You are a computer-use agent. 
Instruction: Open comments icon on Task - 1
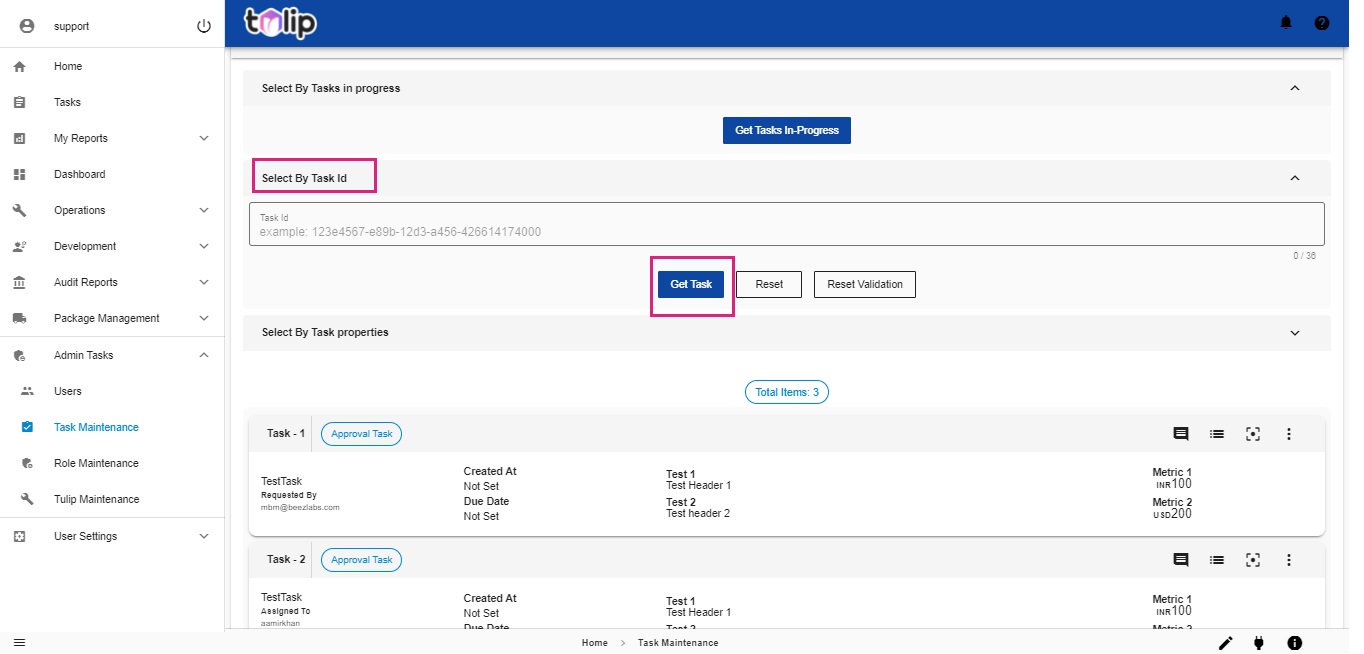(x=1181, y=434)
